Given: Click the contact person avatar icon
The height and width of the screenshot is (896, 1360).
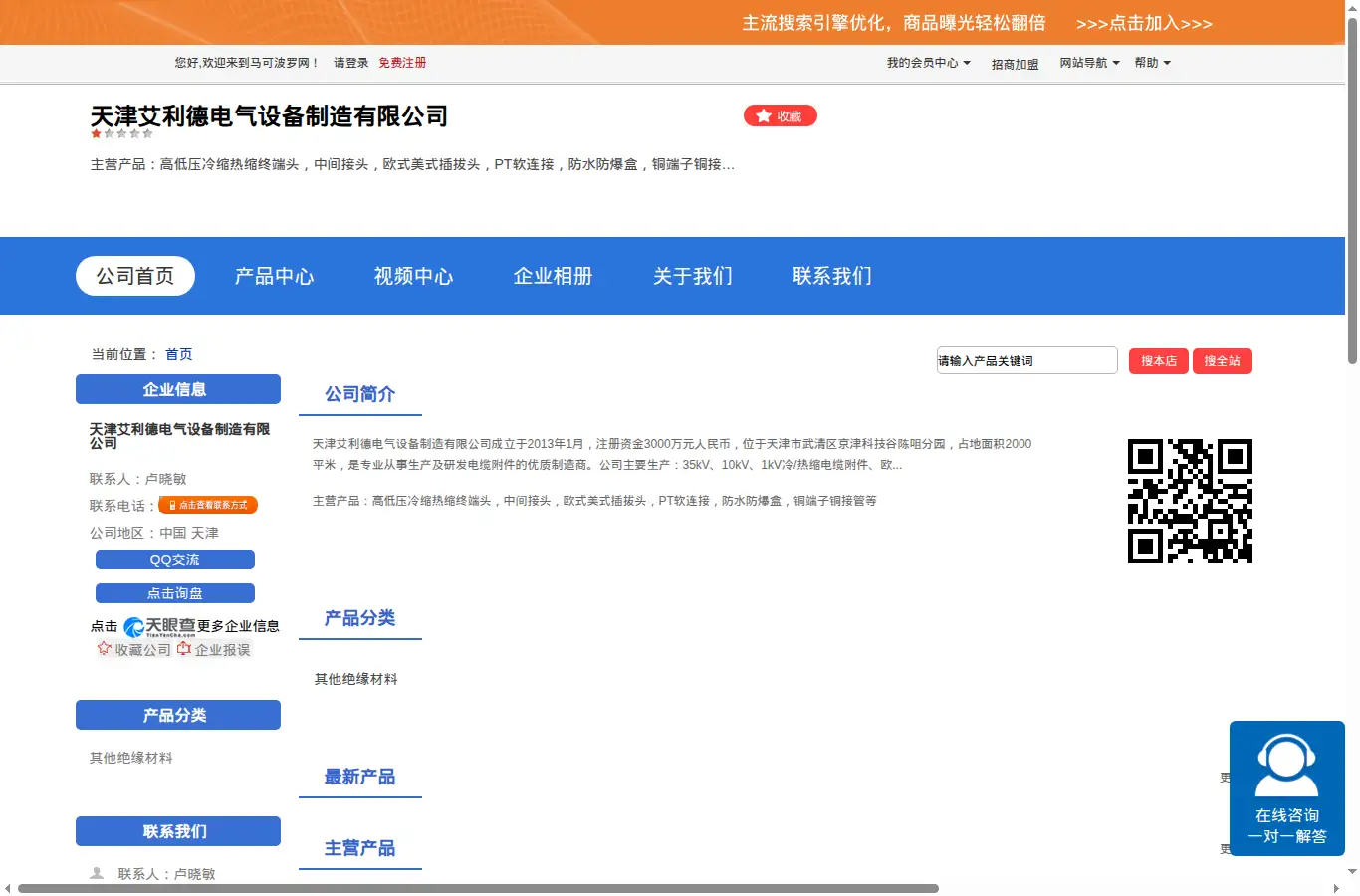Looking at the screenshot, I should [x=97, y=873].
